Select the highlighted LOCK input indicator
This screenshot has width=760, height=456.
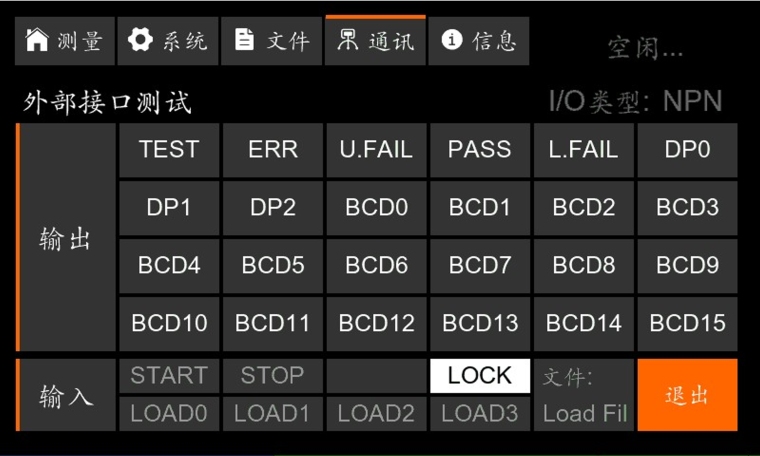(480, 376)
